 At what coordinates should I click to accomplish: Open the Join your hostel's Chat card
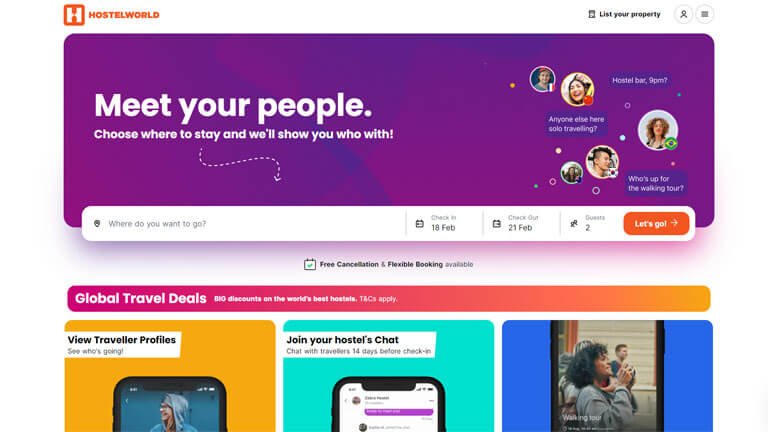click(388, 376)
